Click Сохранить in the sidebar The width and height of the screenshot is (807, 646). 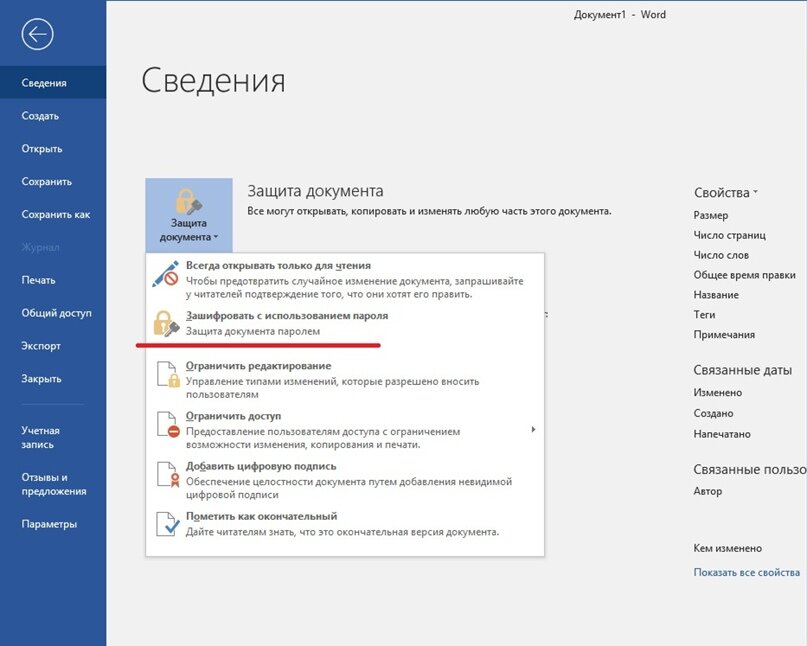(53, 182)
